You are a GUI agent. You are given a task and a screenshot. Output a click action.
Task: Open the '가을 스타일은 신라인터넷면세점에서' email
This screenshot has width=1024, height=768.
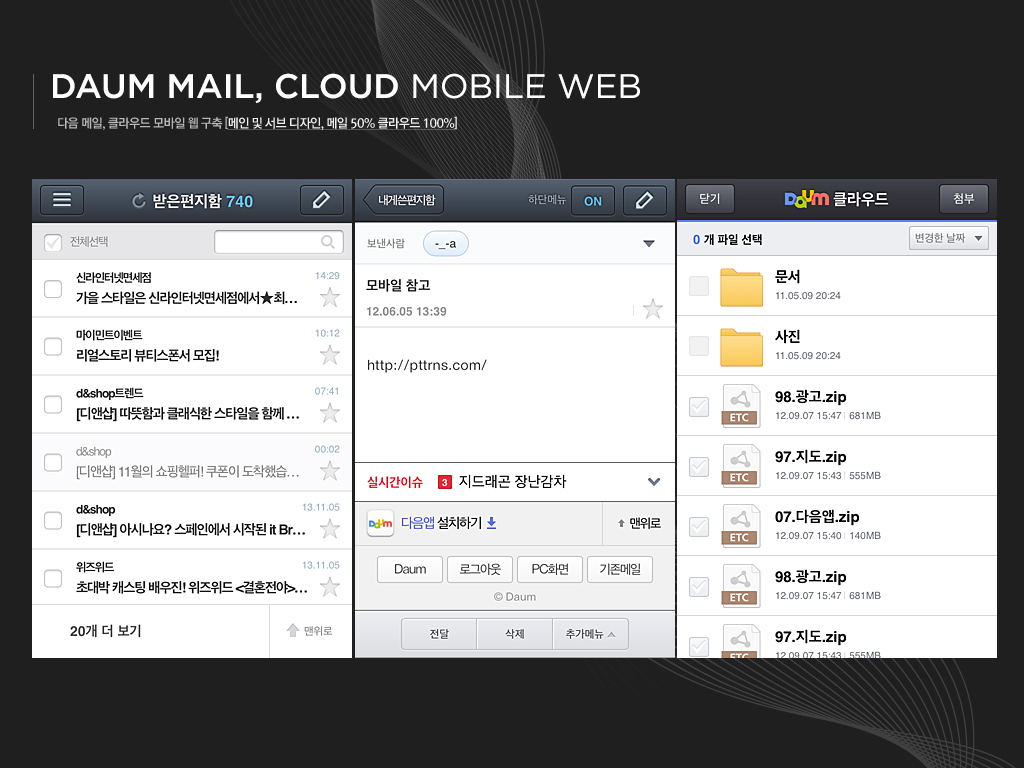pos(187,298)
